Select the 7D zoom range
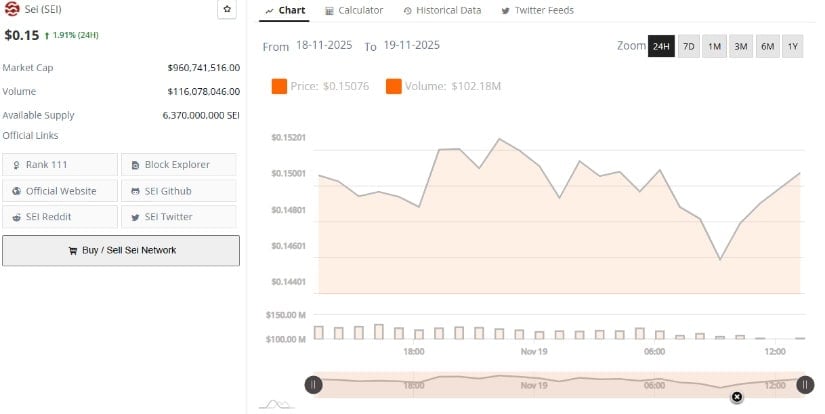Viewport: 825px width, 414px height. [x=689, y=47]
